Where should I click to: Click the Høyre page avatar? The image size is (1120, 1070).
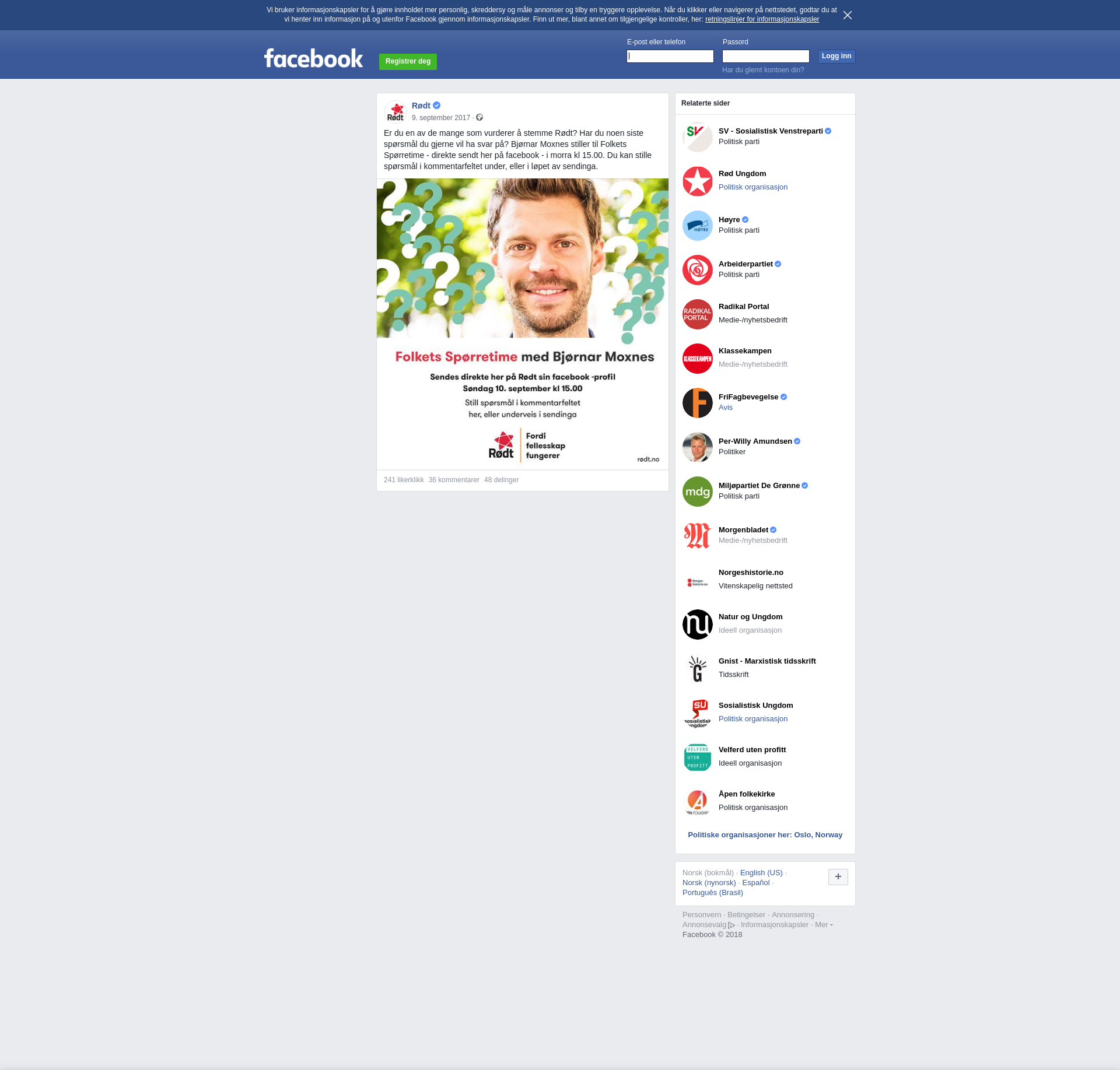[697, 226]
